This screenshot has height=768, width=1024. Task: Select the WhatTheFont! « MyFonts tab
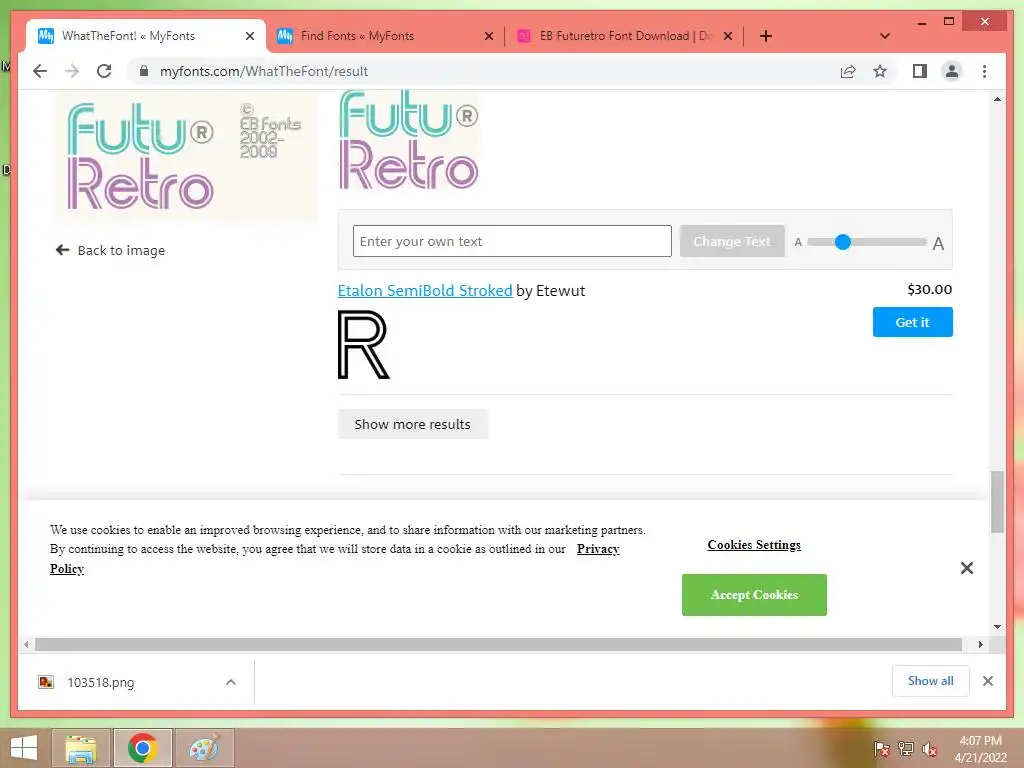click(x=146, y=36)
